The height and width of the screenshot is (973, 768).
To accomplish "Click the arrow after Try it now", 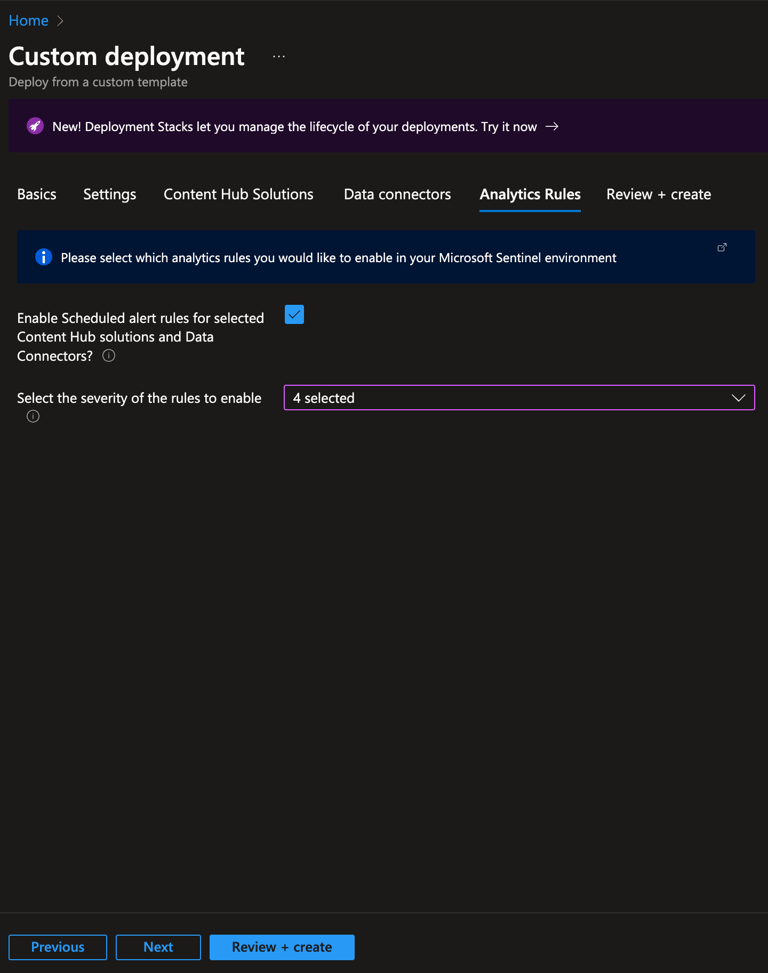I will pos(551,127).
